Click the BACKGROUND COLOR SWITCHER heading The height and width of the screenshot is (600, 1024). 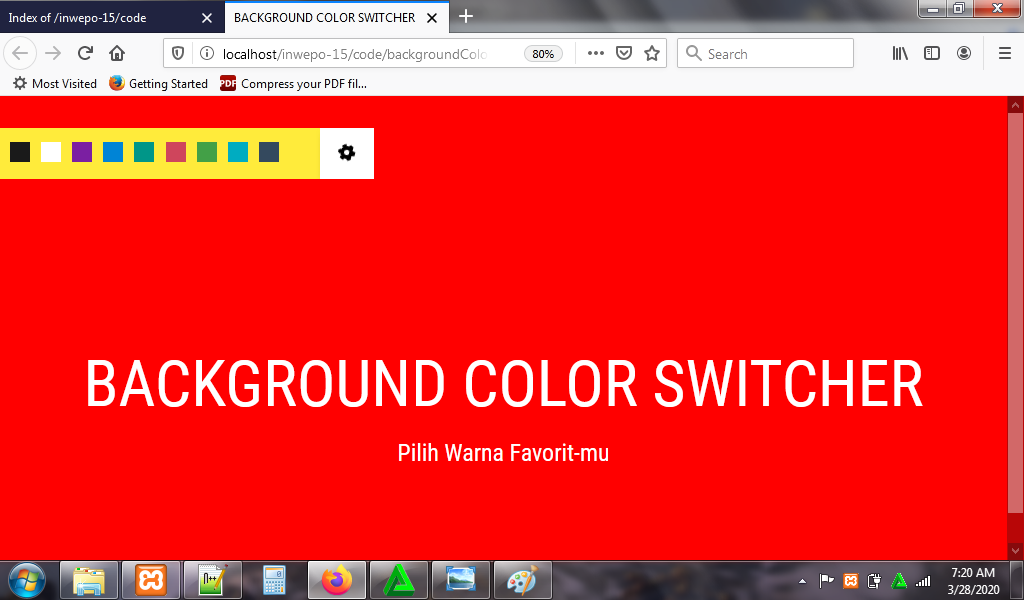[504, 384]
